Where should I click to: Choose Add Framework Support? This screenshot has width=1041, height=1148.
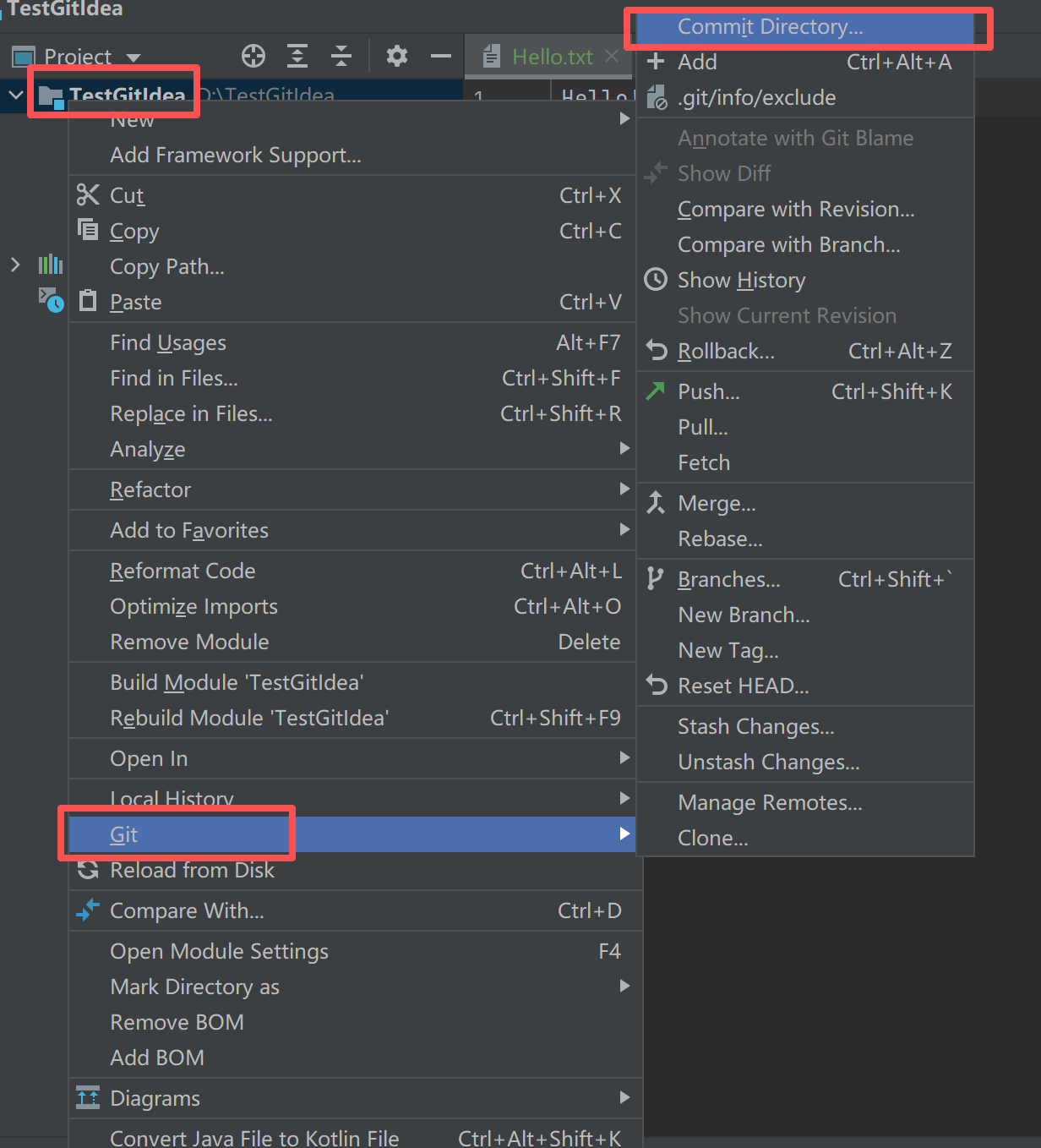tap(352, 155)
